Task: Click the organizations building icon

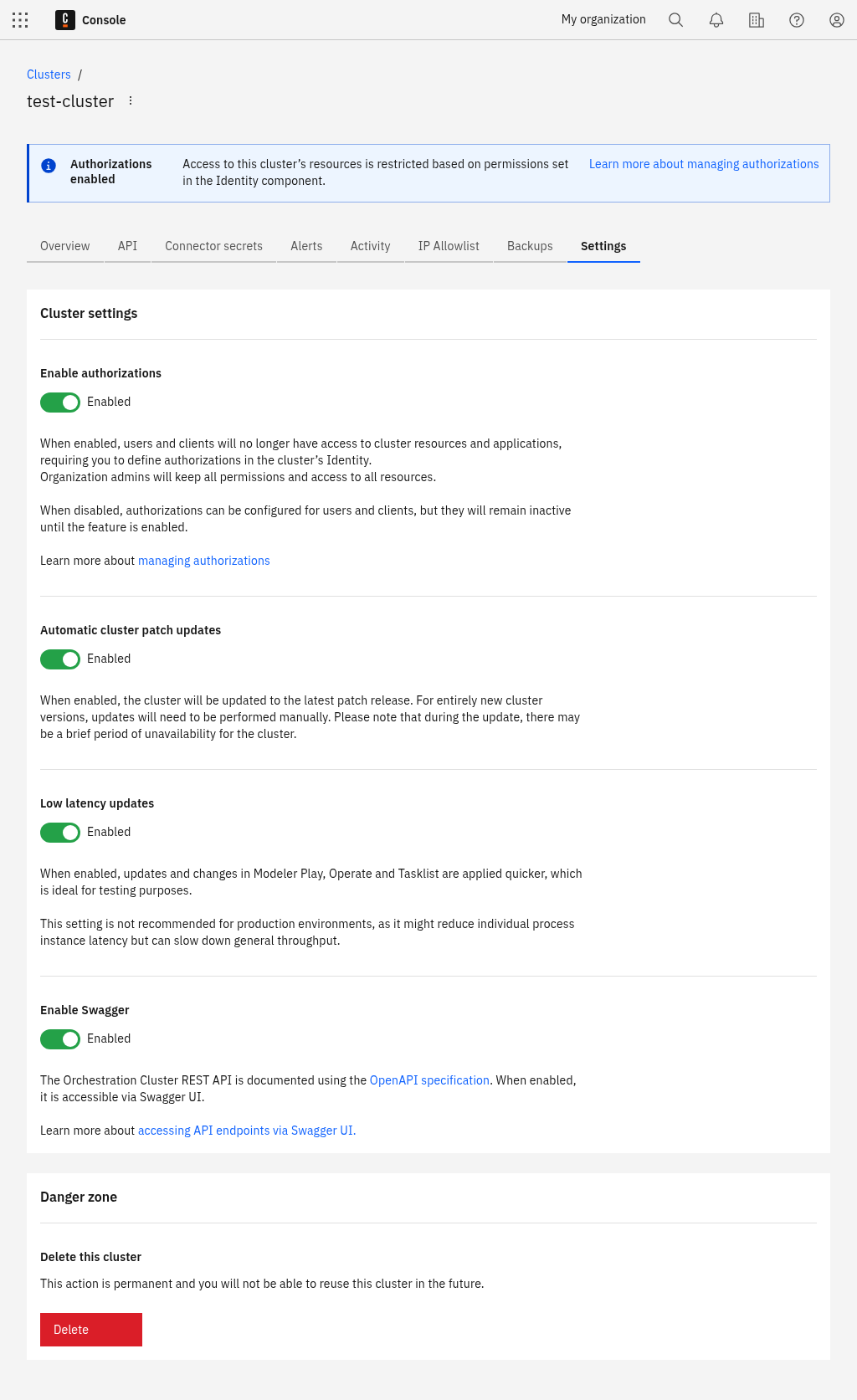Action: coord(756,19)
